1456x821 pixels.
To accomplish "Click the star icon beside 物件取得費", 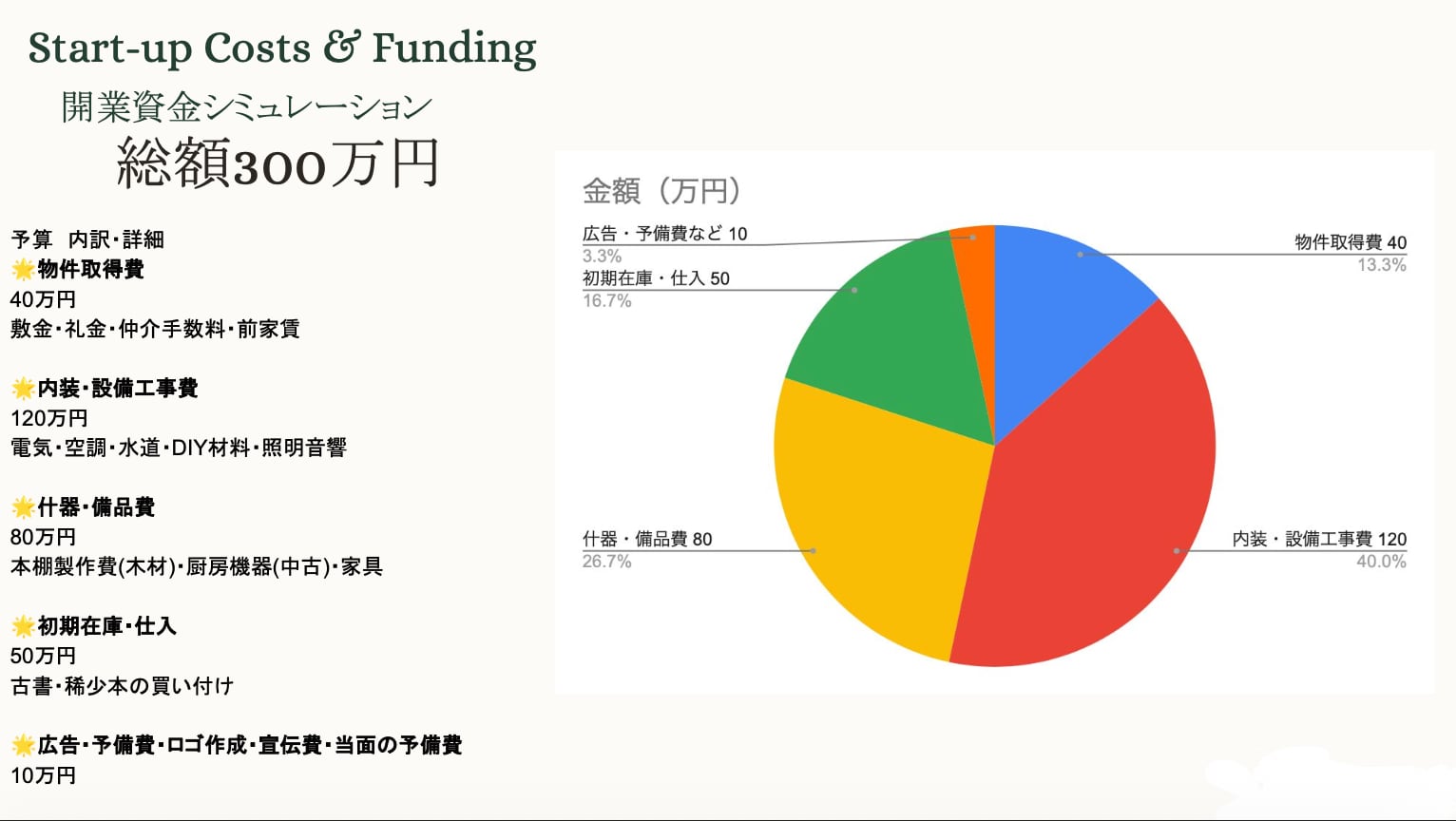I will [x=23, y=270].
